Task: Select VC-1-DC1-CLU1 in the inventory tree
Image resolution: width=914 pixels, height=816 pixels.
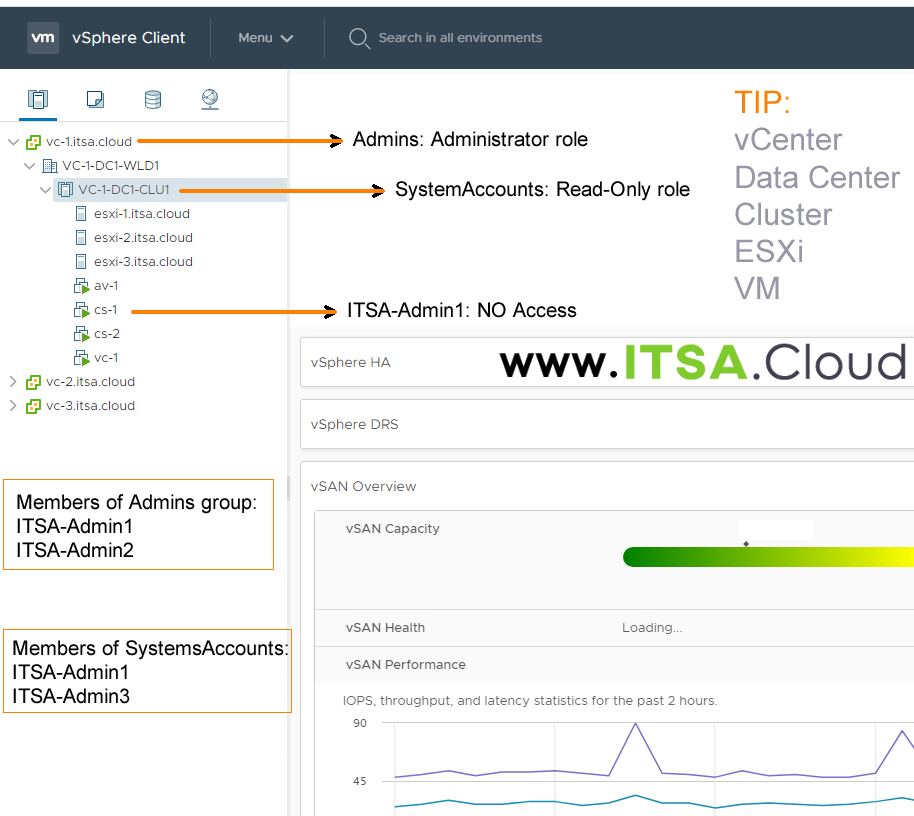Action: [124, 189]
